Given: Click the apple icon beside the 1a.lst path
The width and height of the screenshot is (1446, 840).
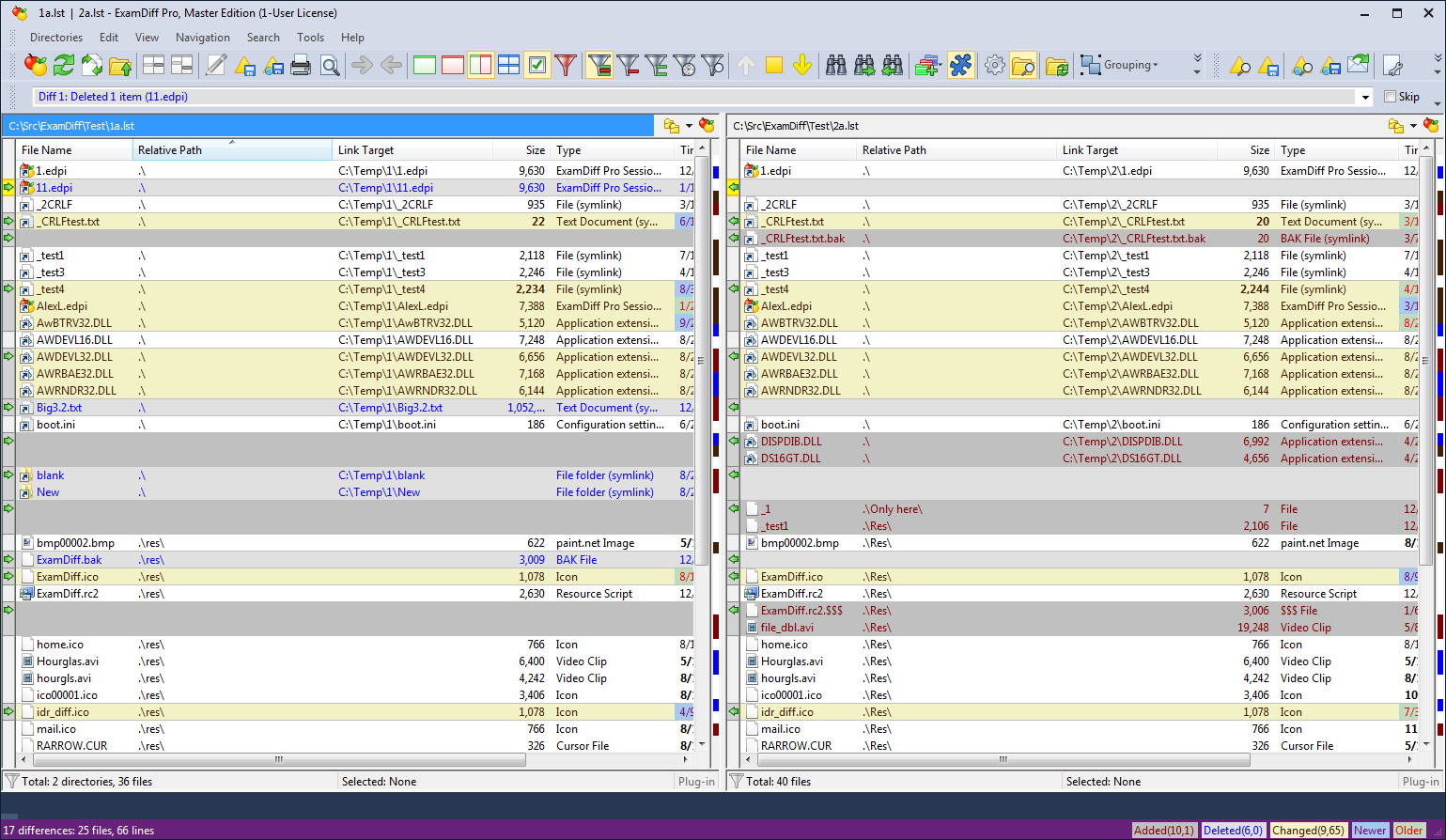Looking at the screenshot, I should (x=707, y=125).
